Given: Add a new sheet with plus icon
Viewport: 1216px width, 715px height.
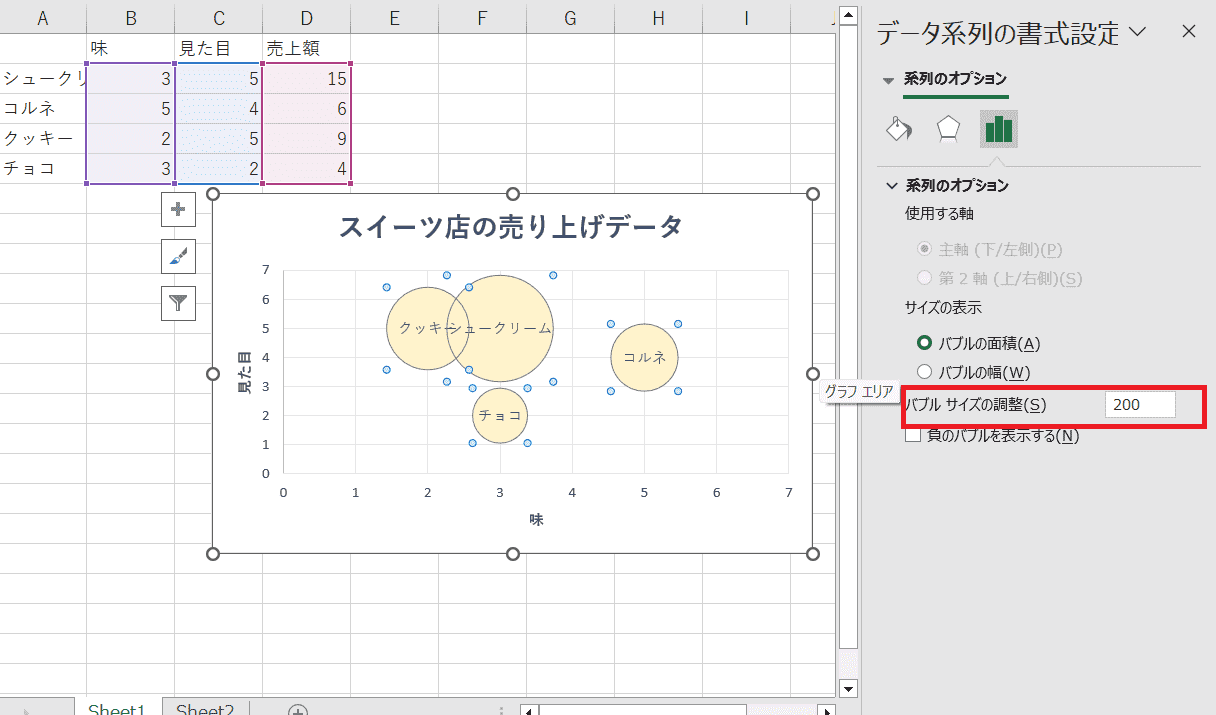Looking at the screenshot, I should [297, 710].
